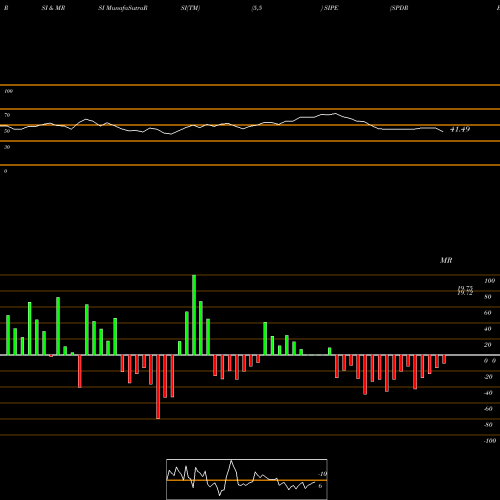Click the -60 label on MR axis
The height and width of the screenshot is (500, 500).
[x=488, y=409]
